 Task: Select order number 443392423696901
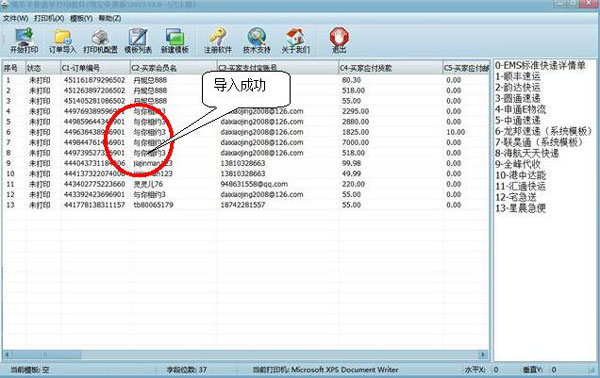[x=94, y=194]
